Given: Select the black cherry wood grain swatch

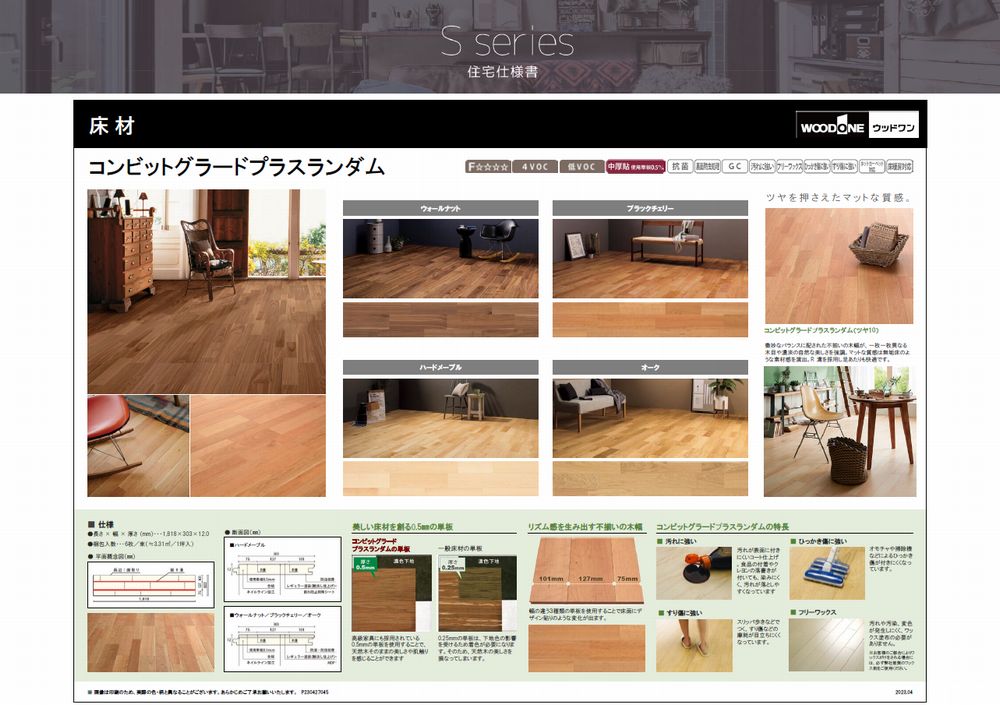Looking at the screenshot, I should pyautogui.click(x=650, y=319).
